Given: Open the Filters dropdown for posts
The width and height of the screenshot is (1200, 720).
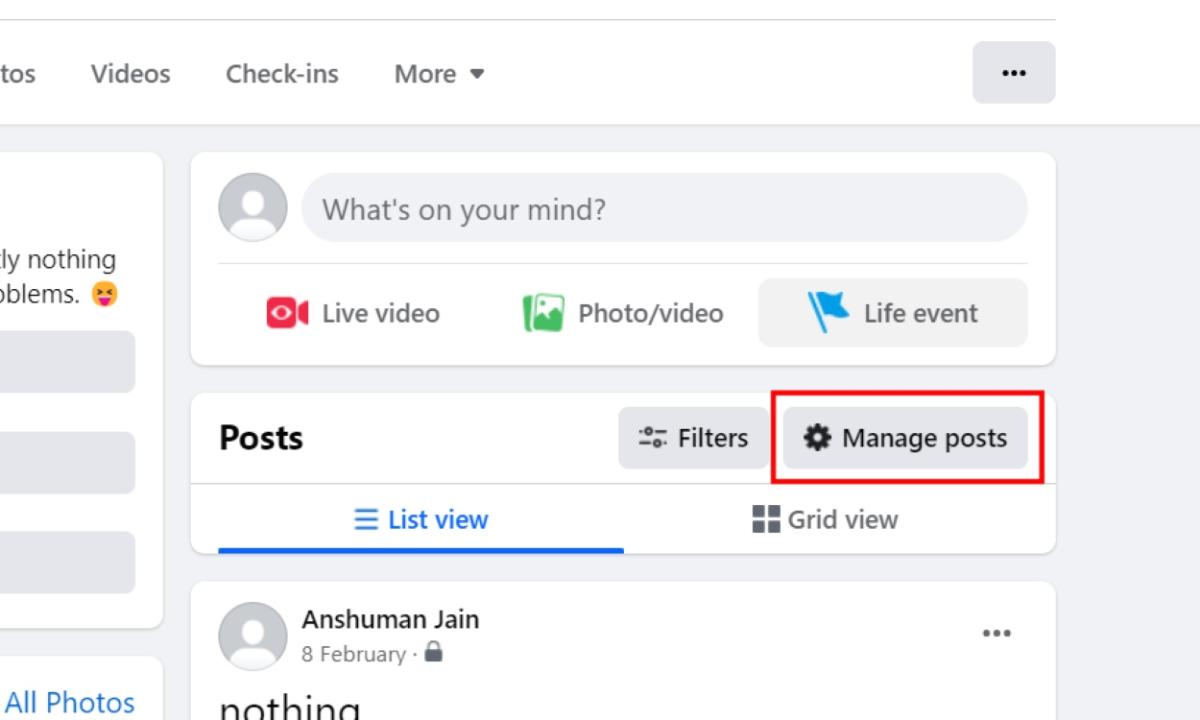Looking at the screenshot, I should (x=693, y=437).
